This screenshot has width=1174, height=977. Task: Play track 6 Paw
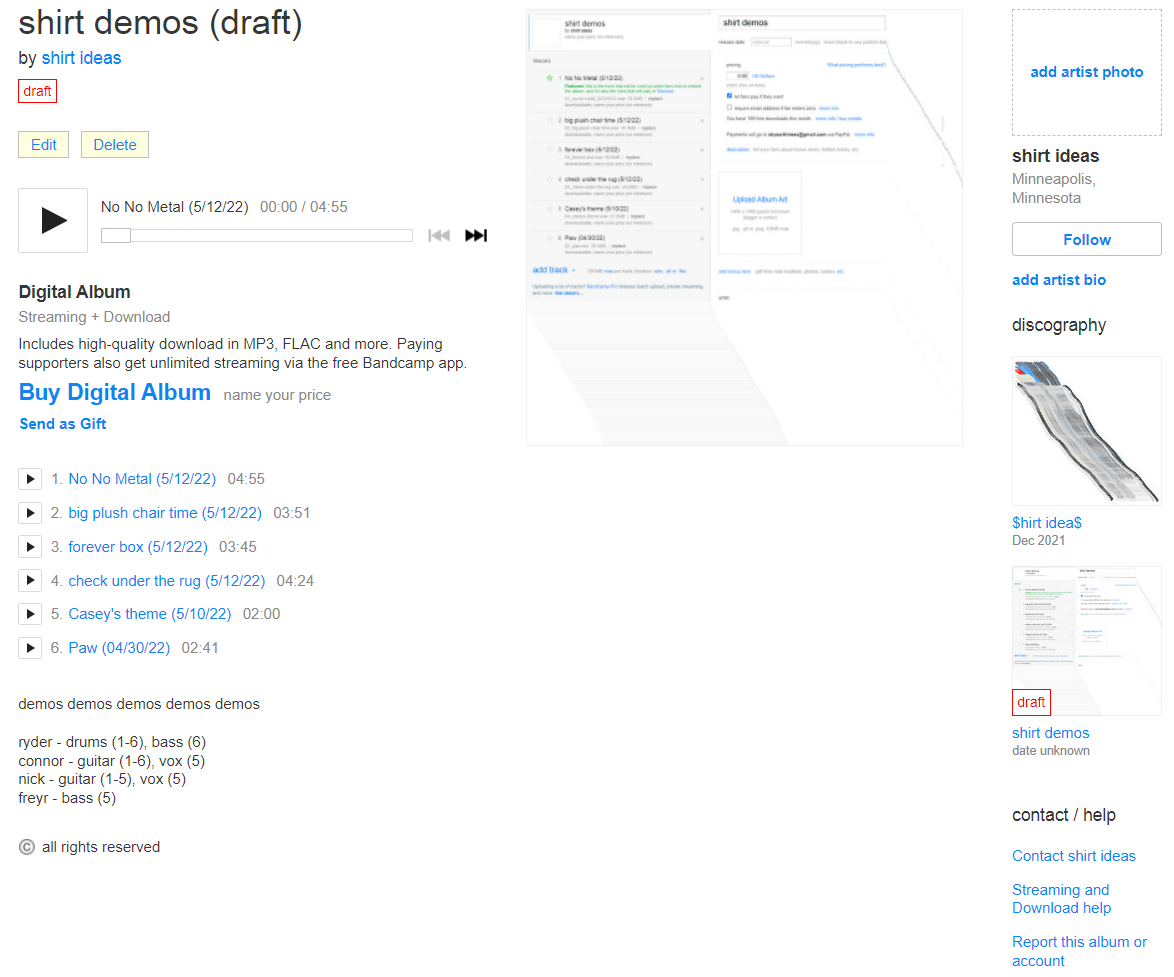coord(30,648)
